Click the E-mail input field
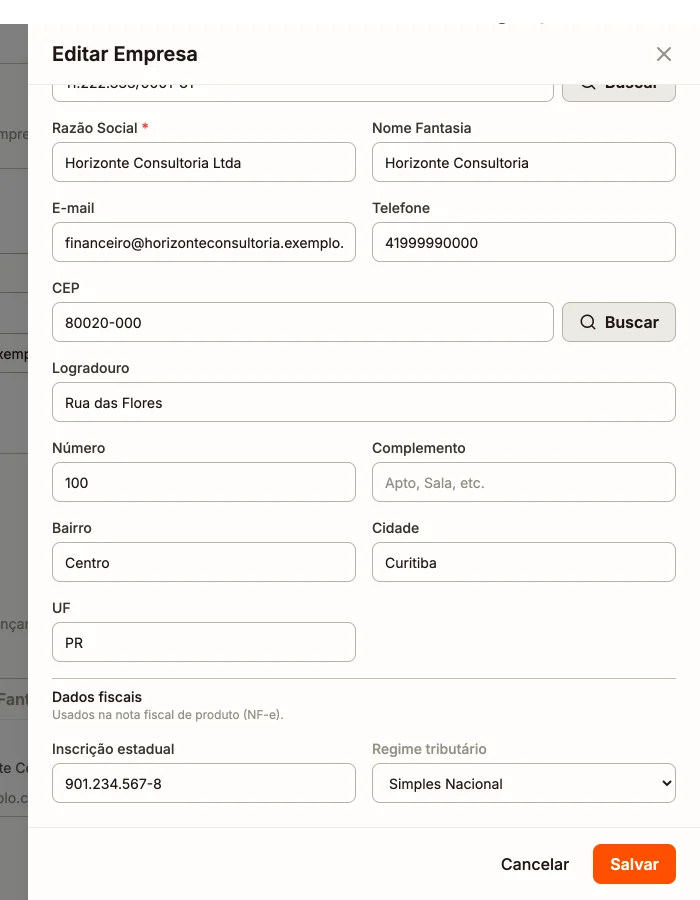The height and width of the screenshot is (900, 700). click(x=204, y=242)
